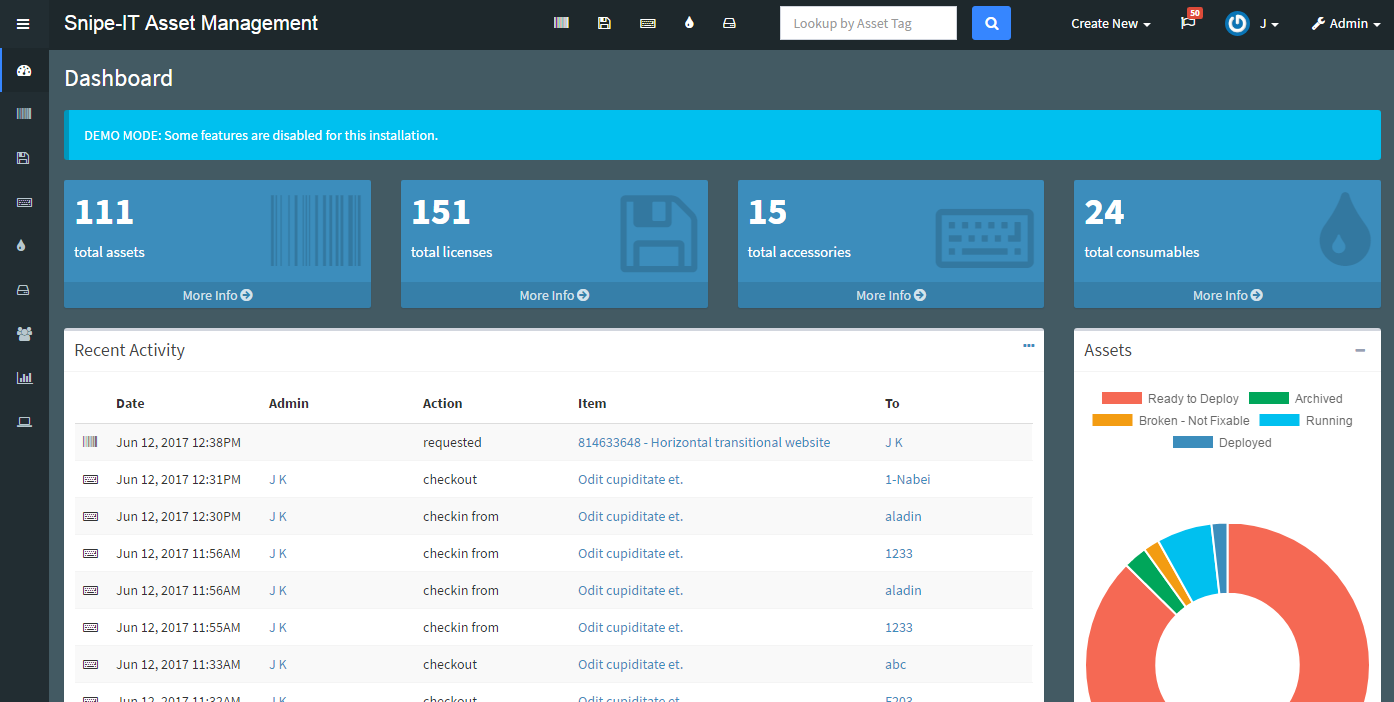
Task: Toggle Deployed legend item
Action: [x=1222, y=442]
